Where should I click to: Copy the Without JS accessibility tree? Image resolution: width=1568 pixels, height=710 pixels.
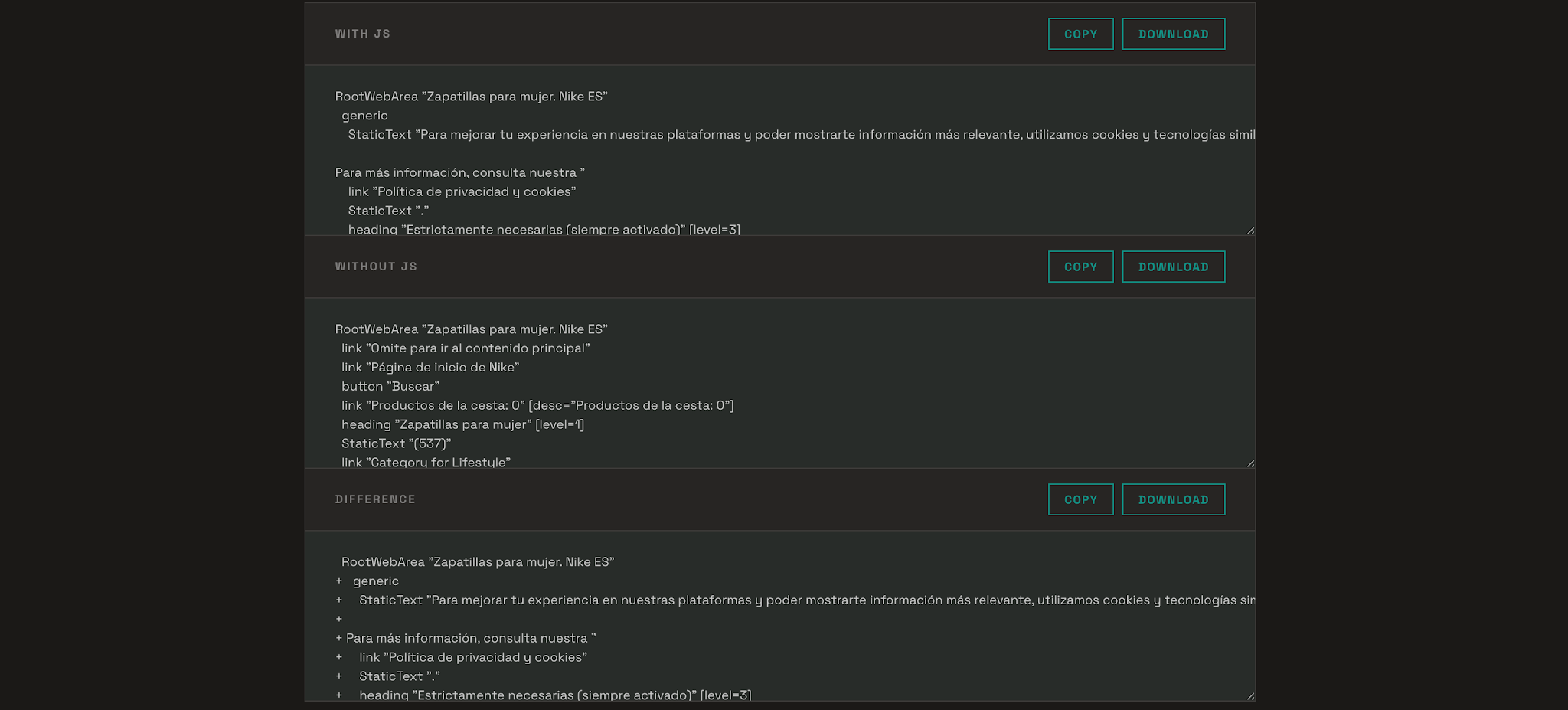click(1080, 267)
